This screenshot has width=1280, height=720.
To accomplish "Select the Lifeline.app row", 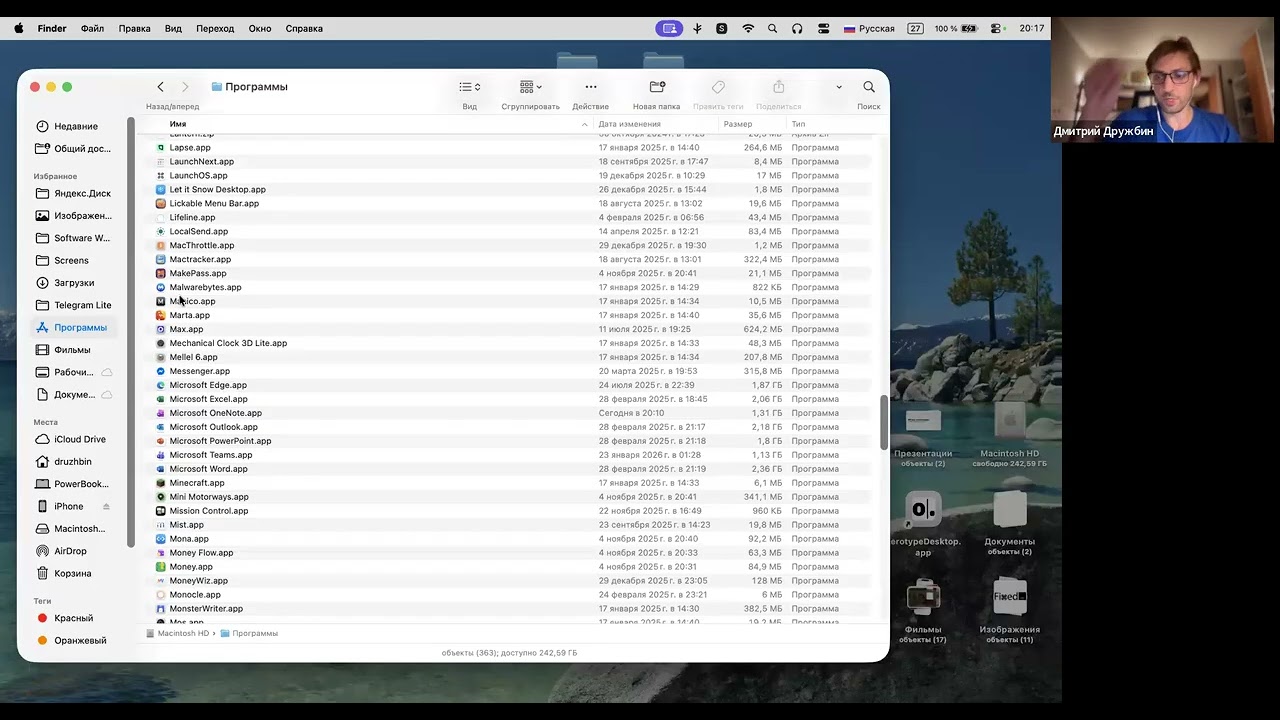I will point(512,217).
